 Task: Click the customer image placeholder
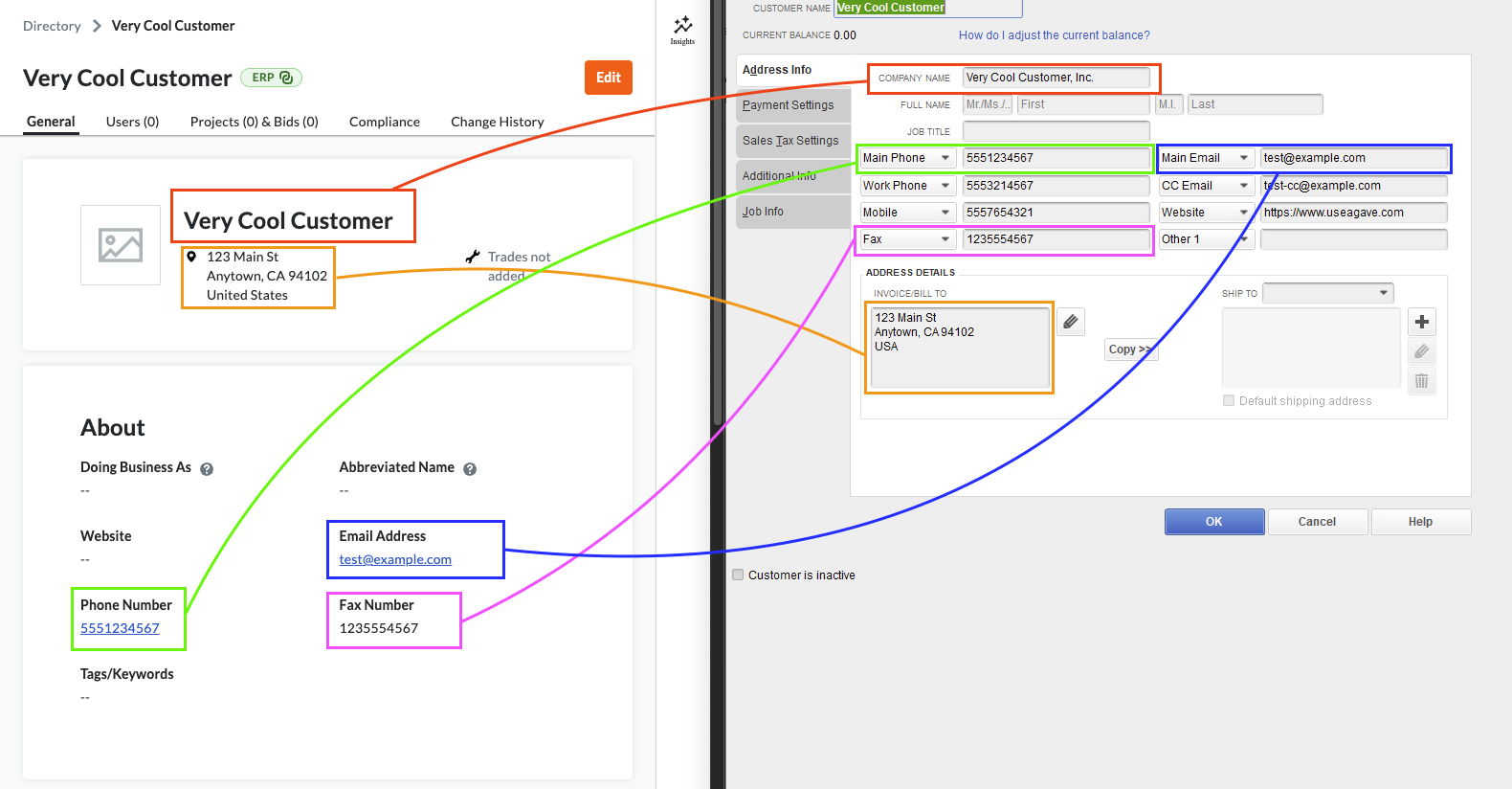(121, 245)
